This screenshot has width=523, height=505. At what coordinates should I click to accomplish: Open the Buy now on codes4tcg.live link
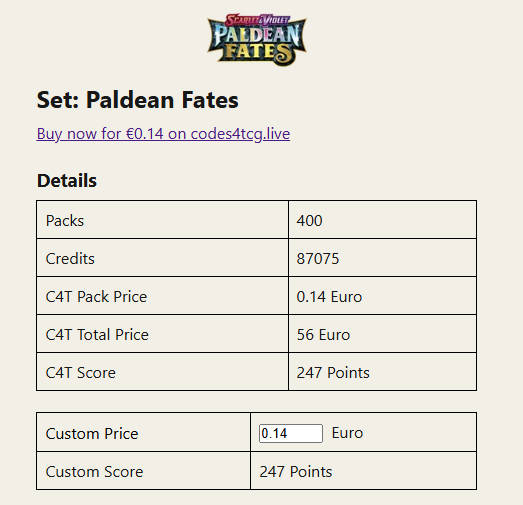coord(163,134)
